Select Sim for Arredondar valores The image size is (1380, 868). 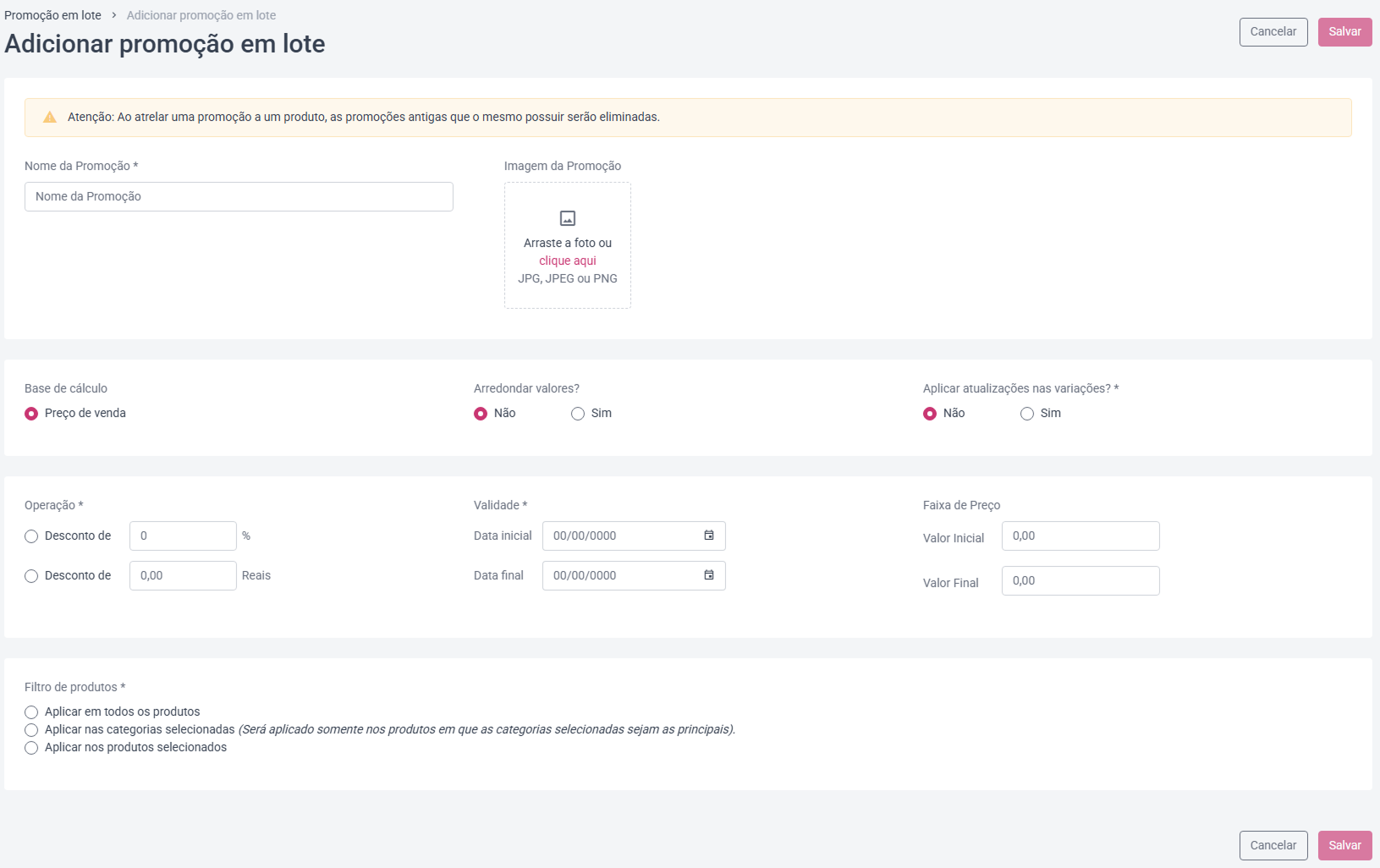point(578,414)
